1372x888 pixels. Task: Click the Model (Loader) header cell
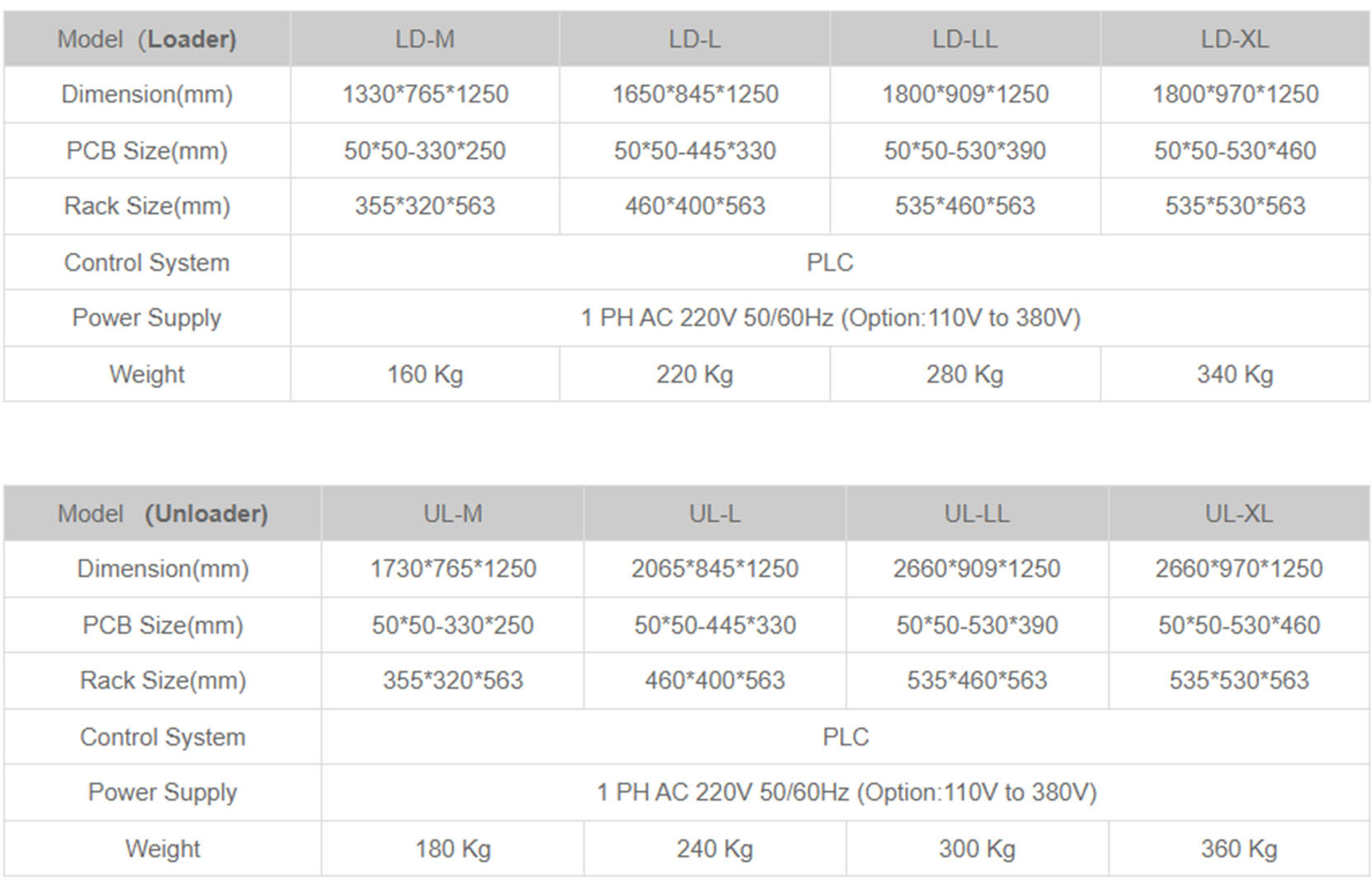[147, 39]
